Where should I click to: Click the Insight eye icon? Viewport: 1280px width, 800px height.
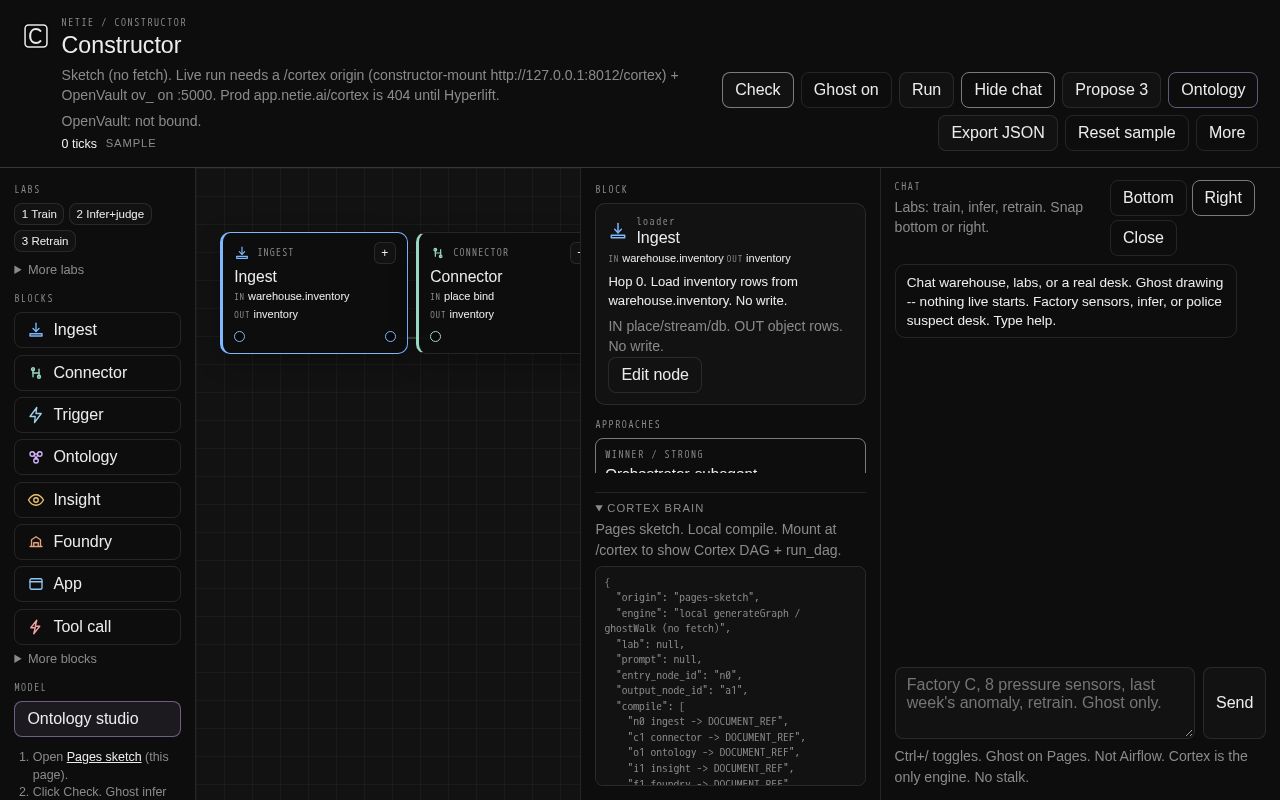36,500
